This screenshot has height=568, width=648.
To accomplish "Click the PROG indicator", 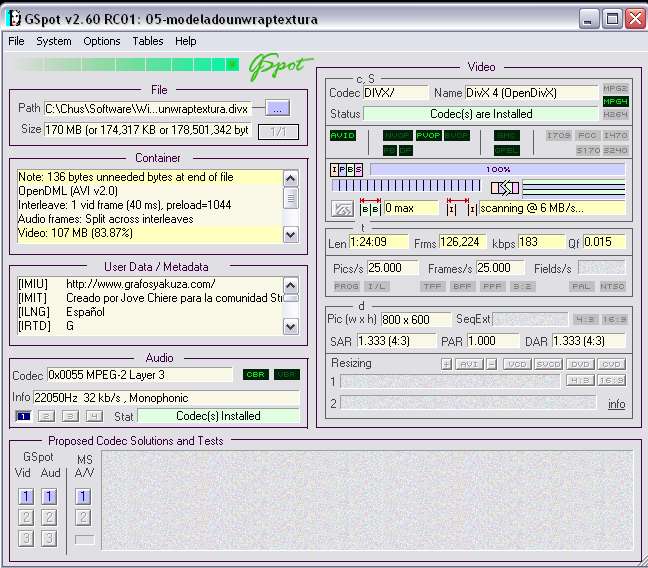I will point(346,286).
